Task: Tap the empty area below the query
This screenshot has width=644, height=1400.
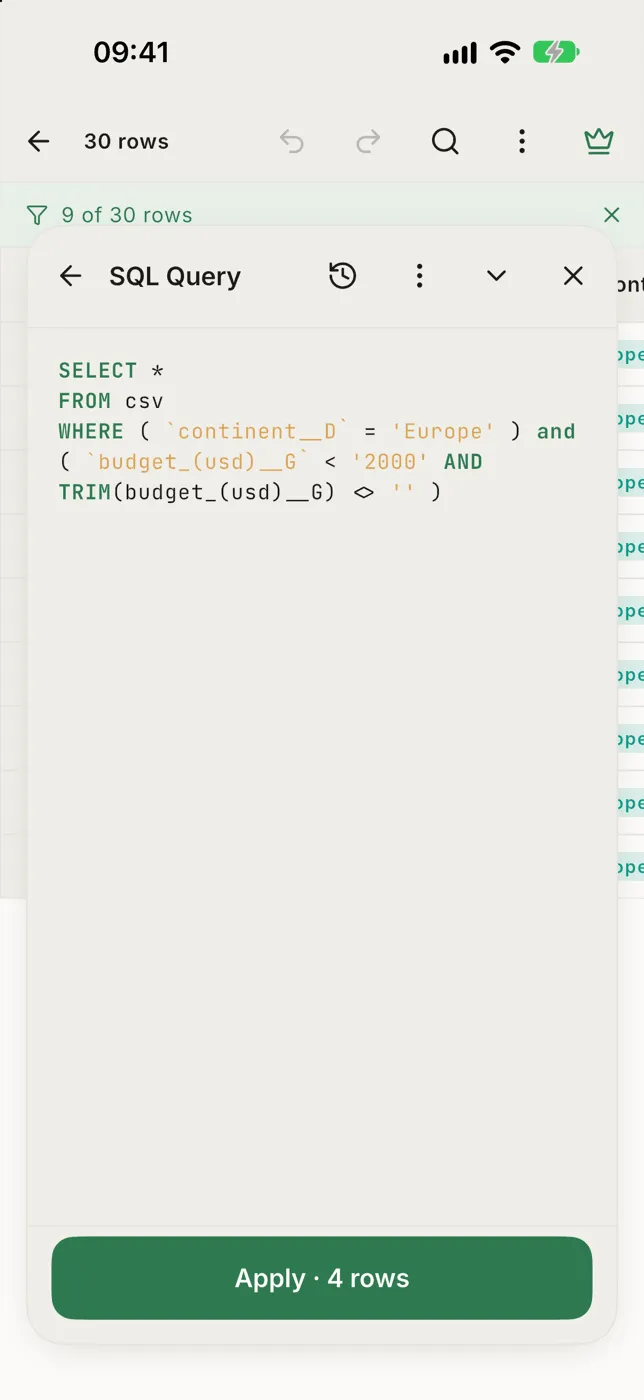Action: point(322,860)
